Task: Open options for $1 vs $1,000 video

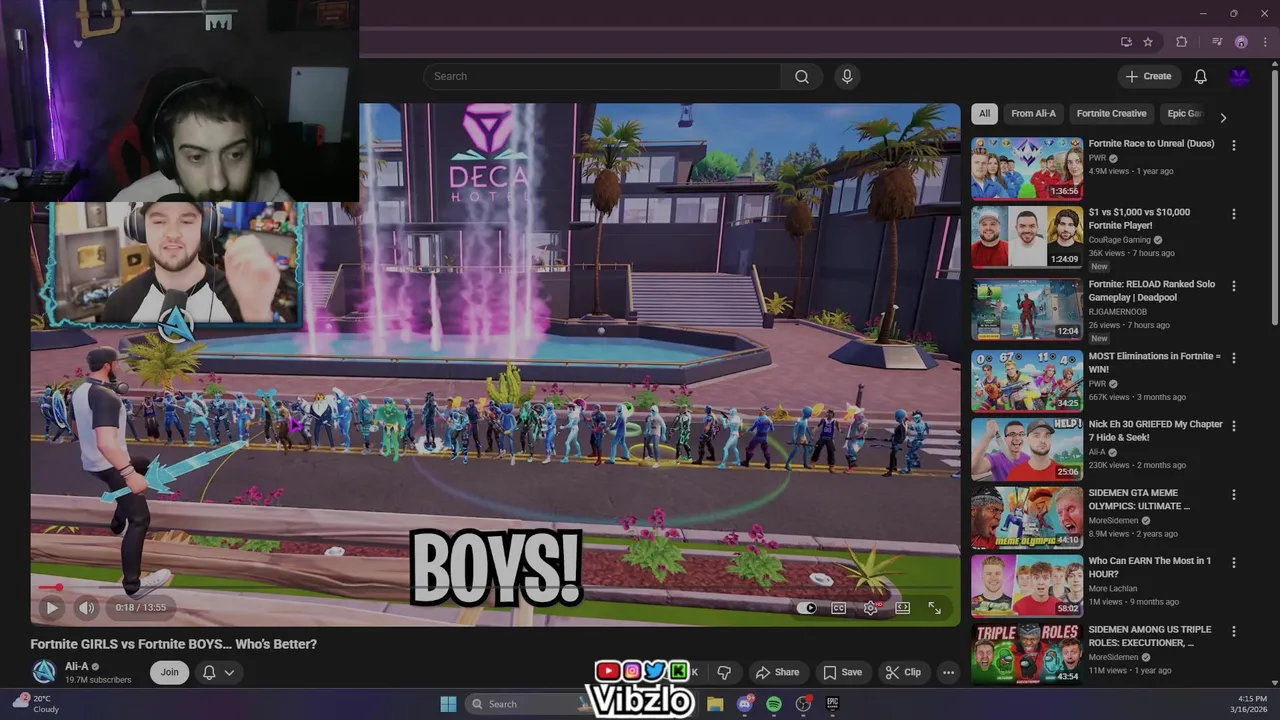Action: pyautogui.click(x=1233, y=214)
